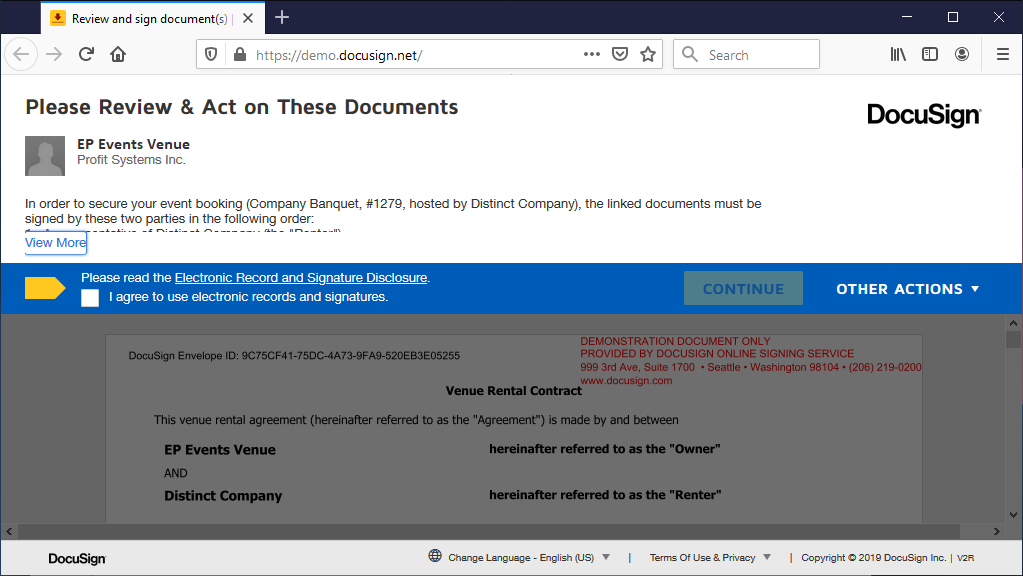The width and height of the screenshot is (1023, 576).
Task: Click the globe language icon
Action: [435, 556]
